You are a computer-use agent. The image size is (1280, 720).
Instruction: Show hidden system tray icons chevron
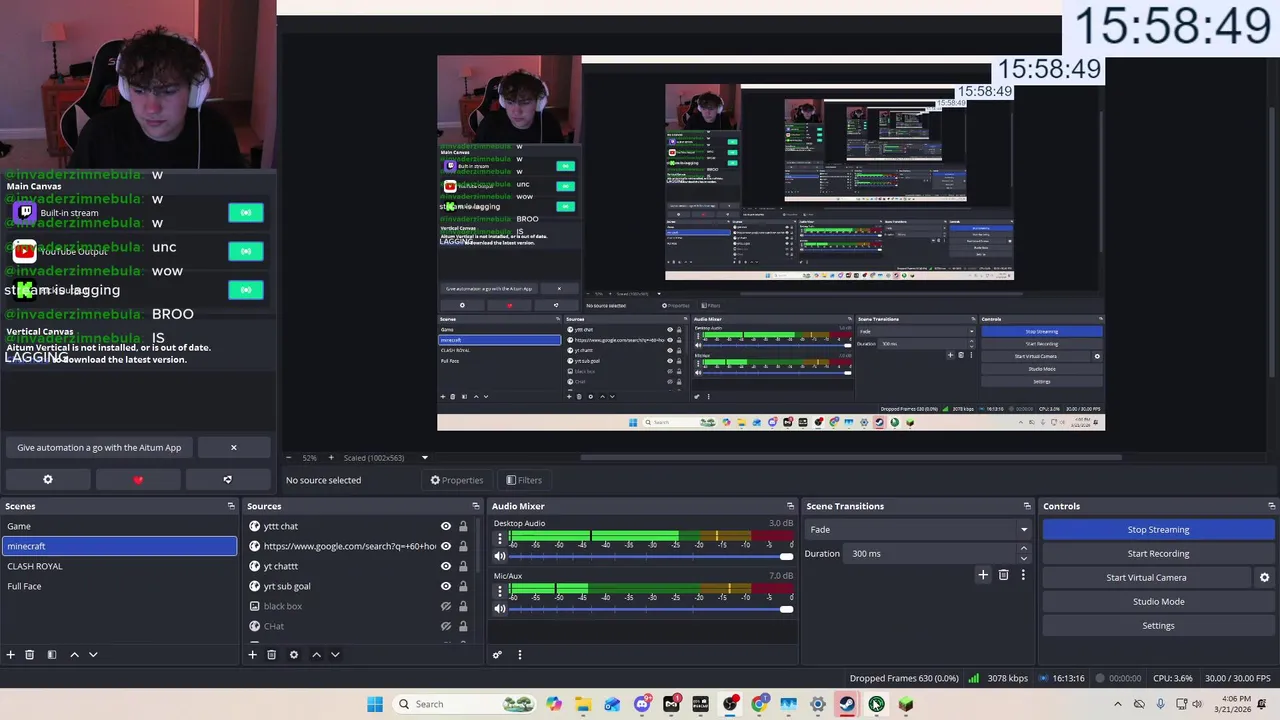1118,704
